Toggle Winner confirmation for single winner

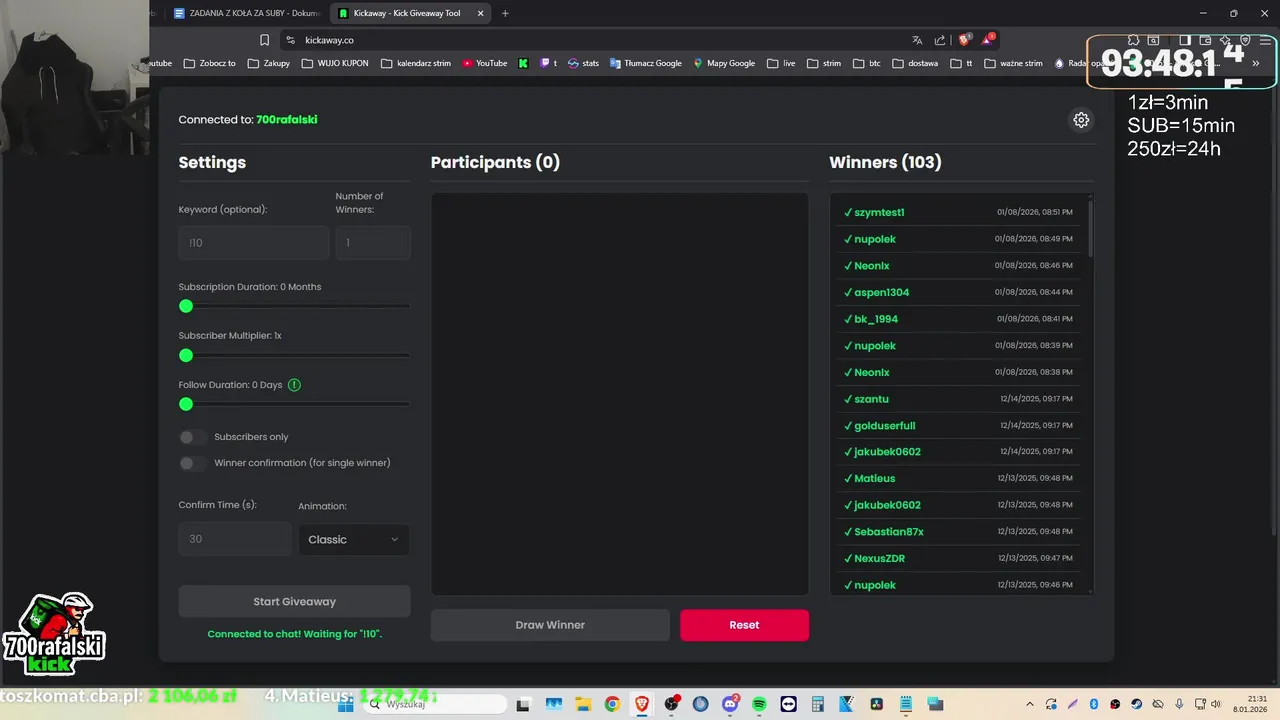point(192,463)
